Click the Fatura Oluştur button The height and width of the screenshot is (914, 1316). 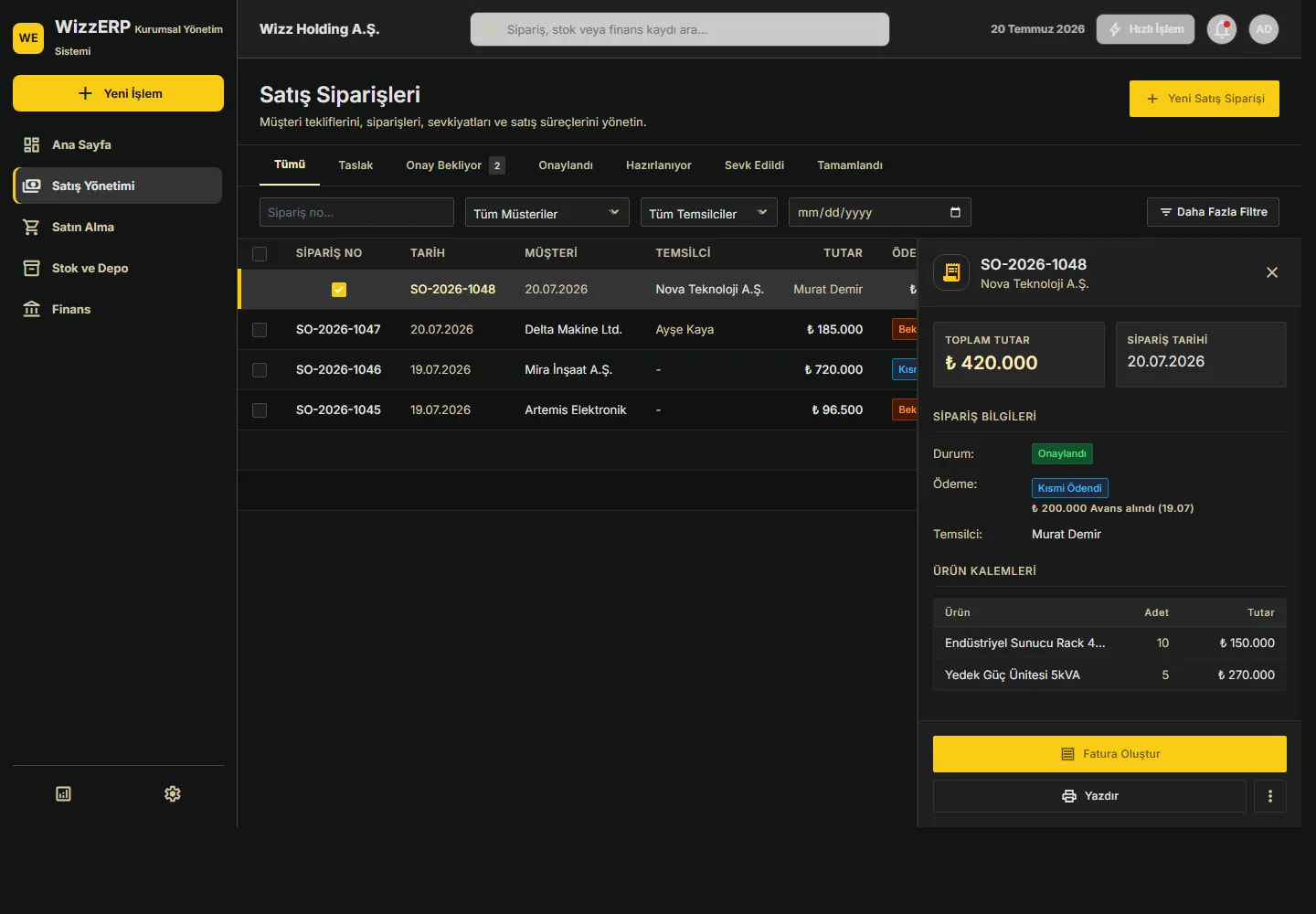(1109, 754)
